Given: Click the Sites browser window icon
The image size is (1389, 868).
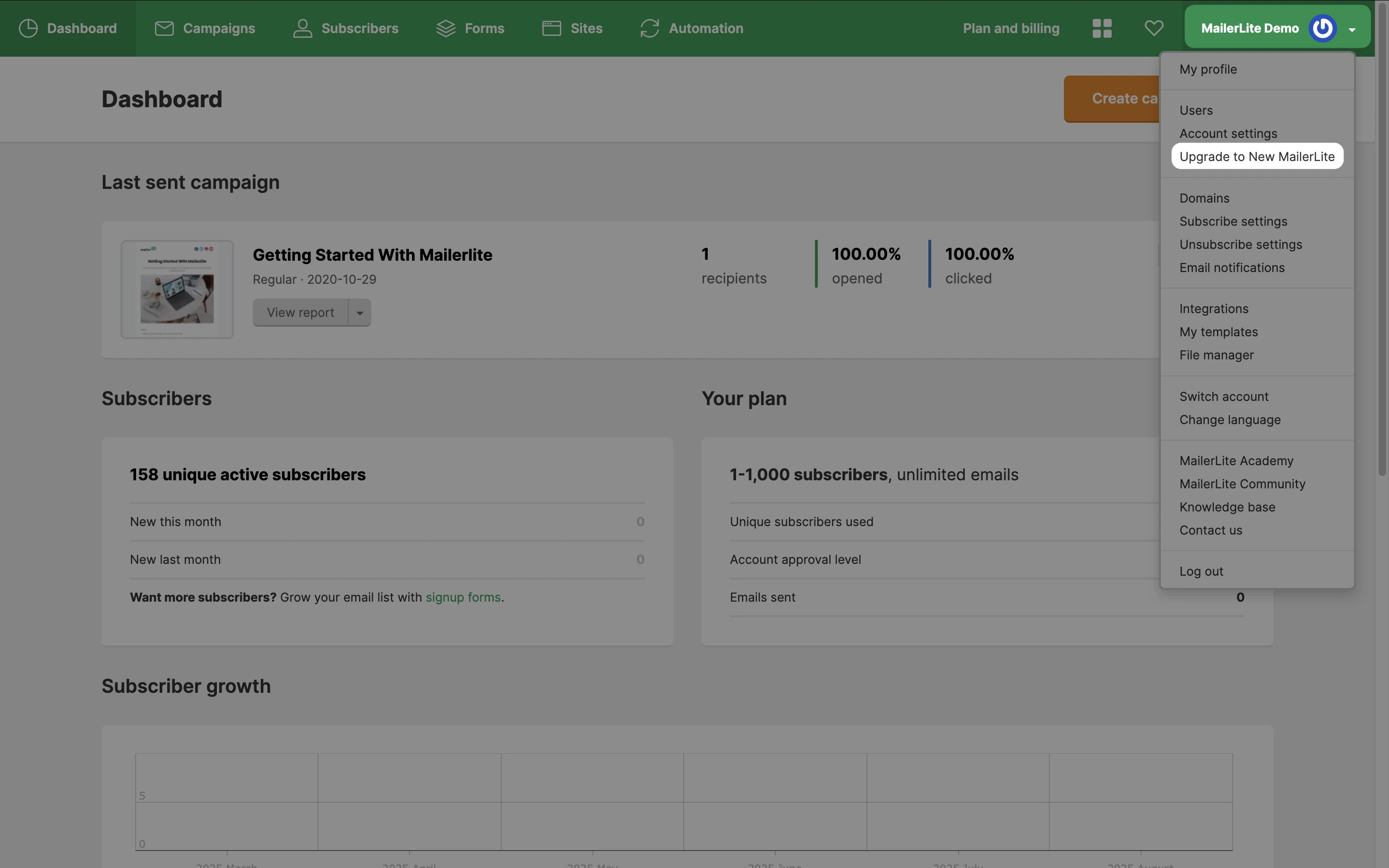Looking at the screenshot, I should [x=551, y=28].
